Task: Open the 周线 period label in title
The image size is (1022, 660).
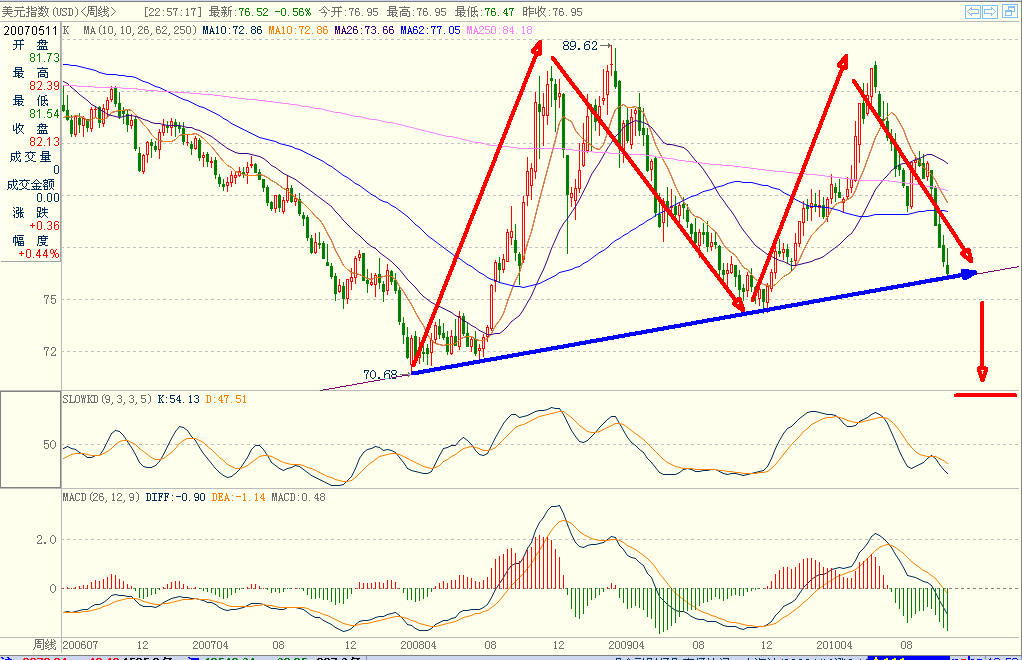Action: (98, 12)
